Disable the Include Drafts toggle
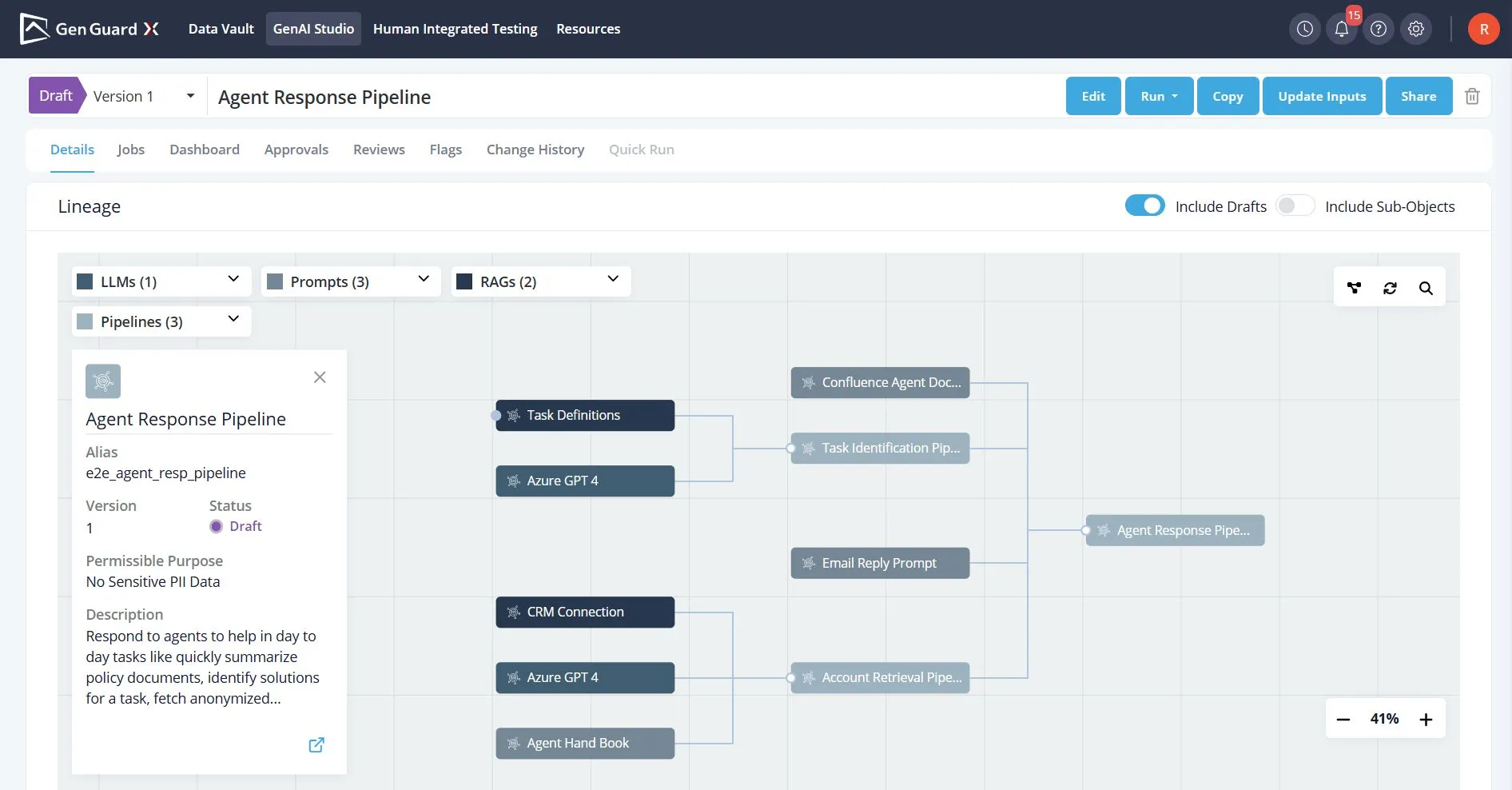The height and width of the screenshot is (790, 1512). click(1144, 205)
